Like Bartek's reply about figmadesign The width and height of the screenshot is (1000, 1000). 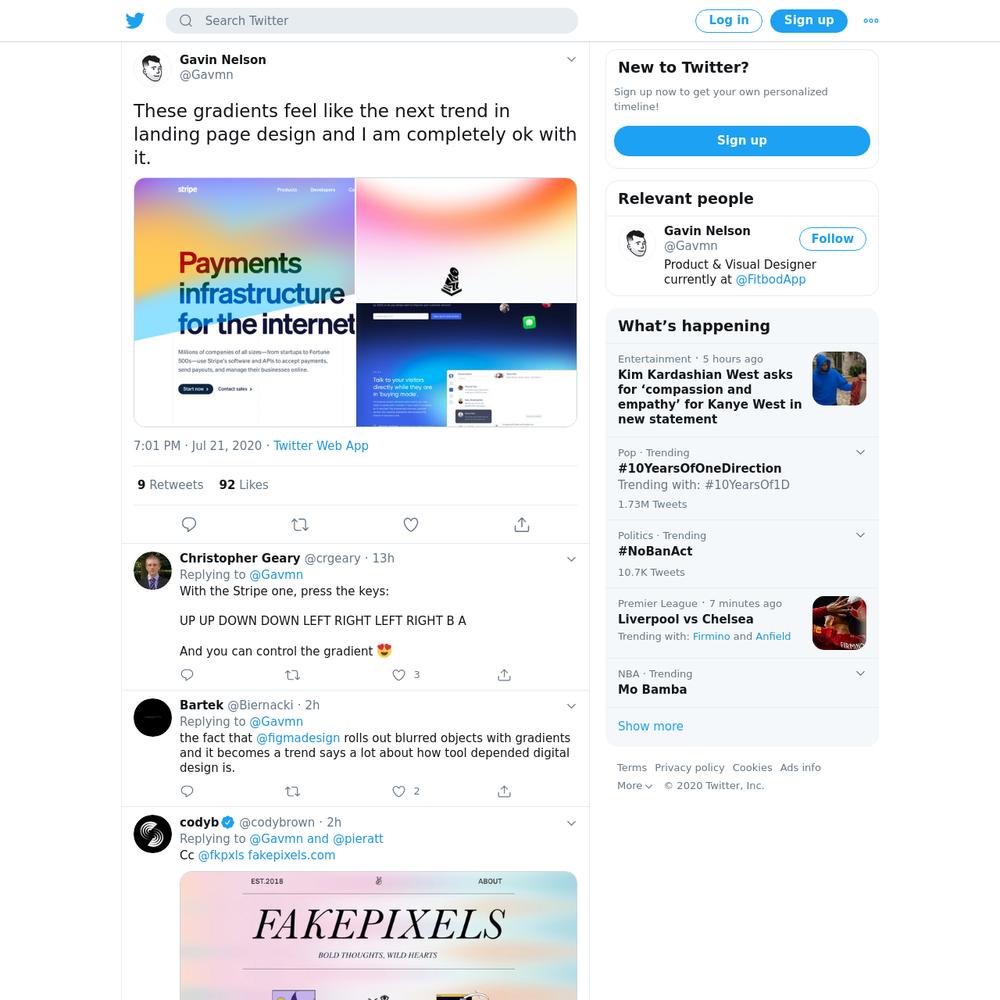(399, 791)
